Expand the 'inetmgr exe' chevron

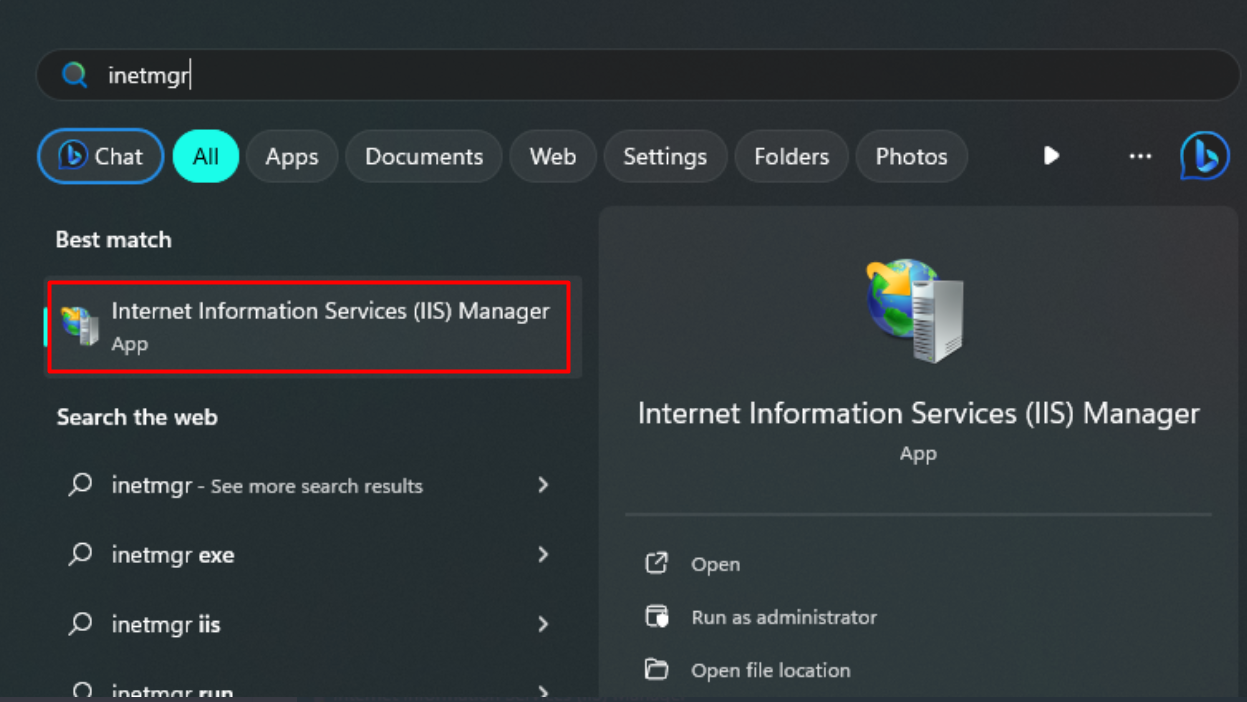point(543,554)
